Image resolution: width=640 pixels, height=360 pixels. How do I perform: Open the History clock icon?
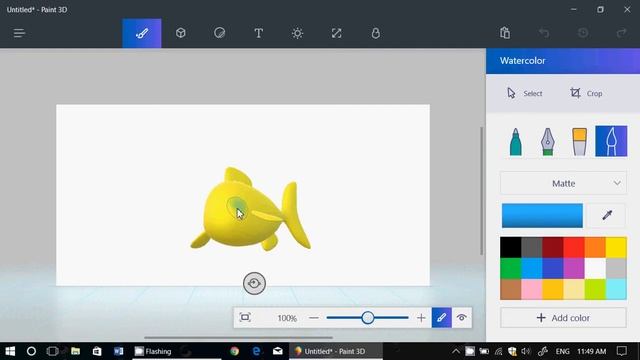(x=583, y=33)
